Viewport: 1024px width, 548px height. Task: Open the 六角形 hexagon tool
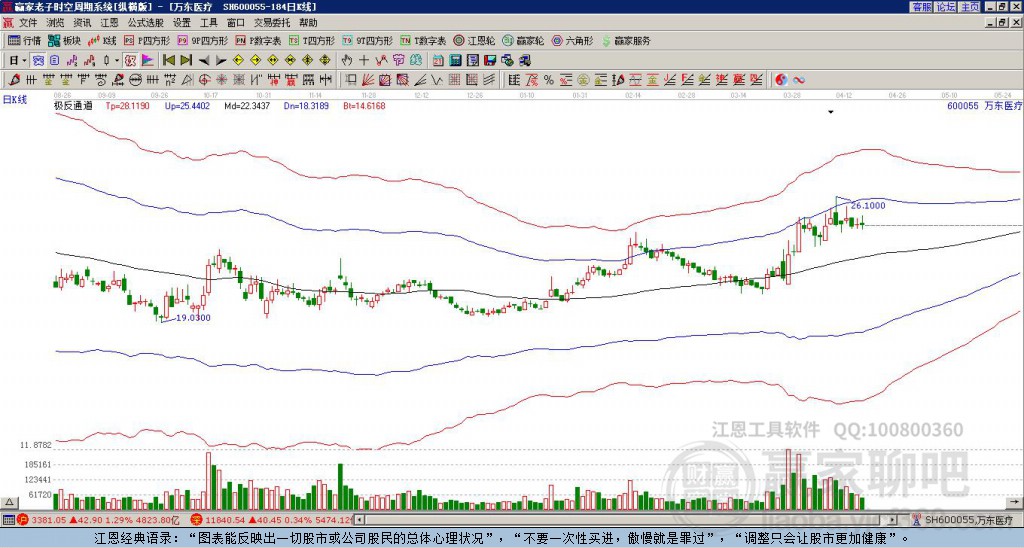[573, 40]
